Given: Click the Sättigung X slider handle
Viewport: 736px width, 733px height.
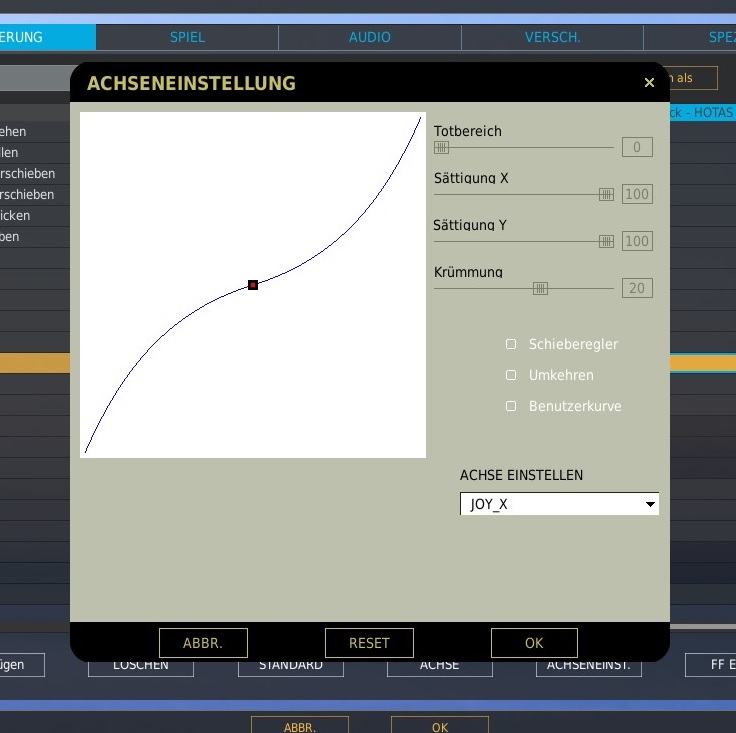Looking at the screenshot, I should pyautogui.click(x=606, y=195).
